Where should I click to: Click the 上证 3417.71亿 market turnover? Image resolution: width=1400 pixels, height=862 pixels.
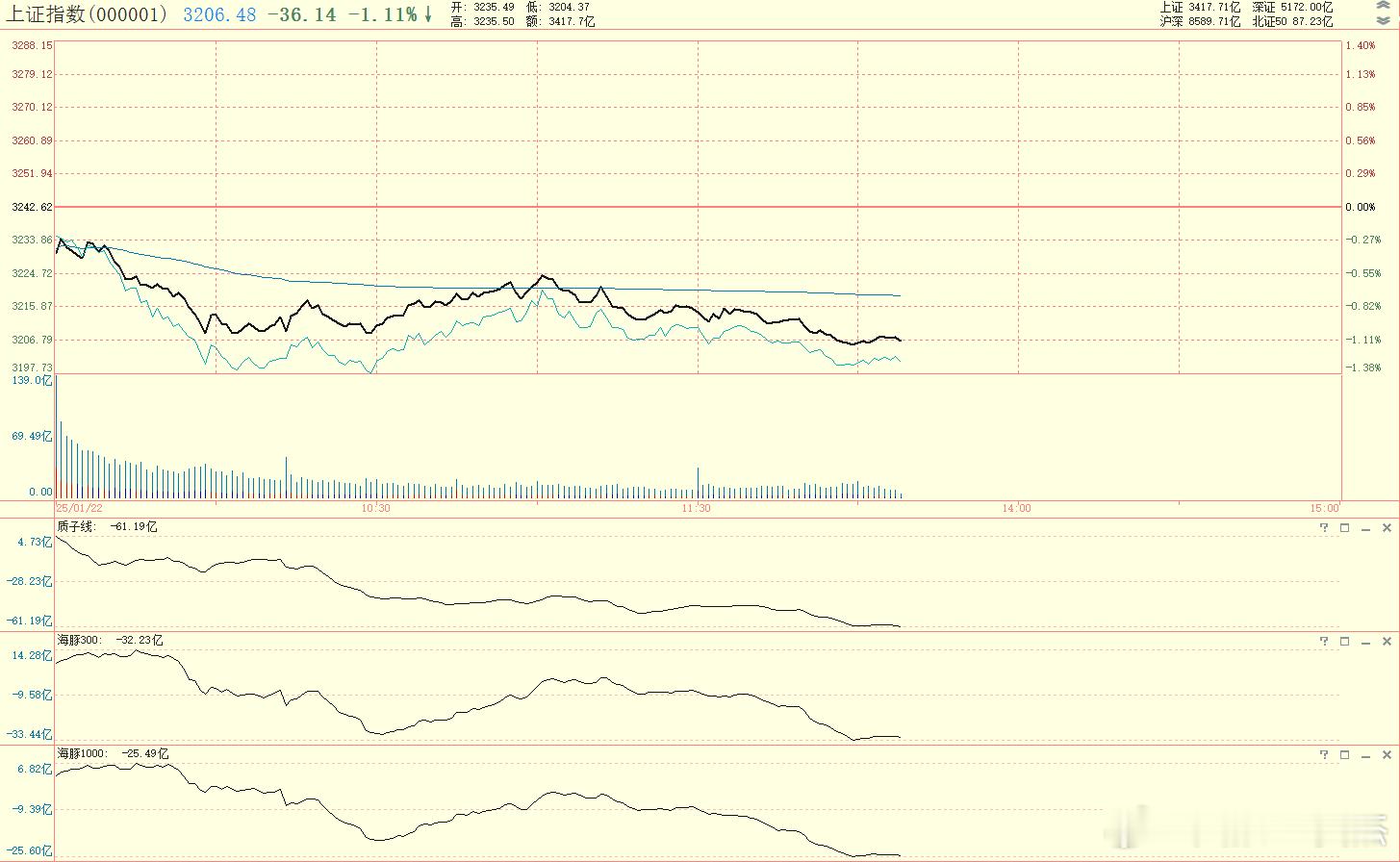tap(1200, 7)
